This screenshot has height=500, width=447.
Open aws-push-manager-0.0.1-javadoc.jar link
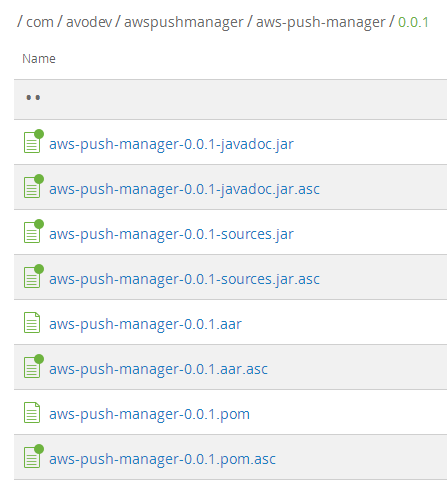pos(171,144)
